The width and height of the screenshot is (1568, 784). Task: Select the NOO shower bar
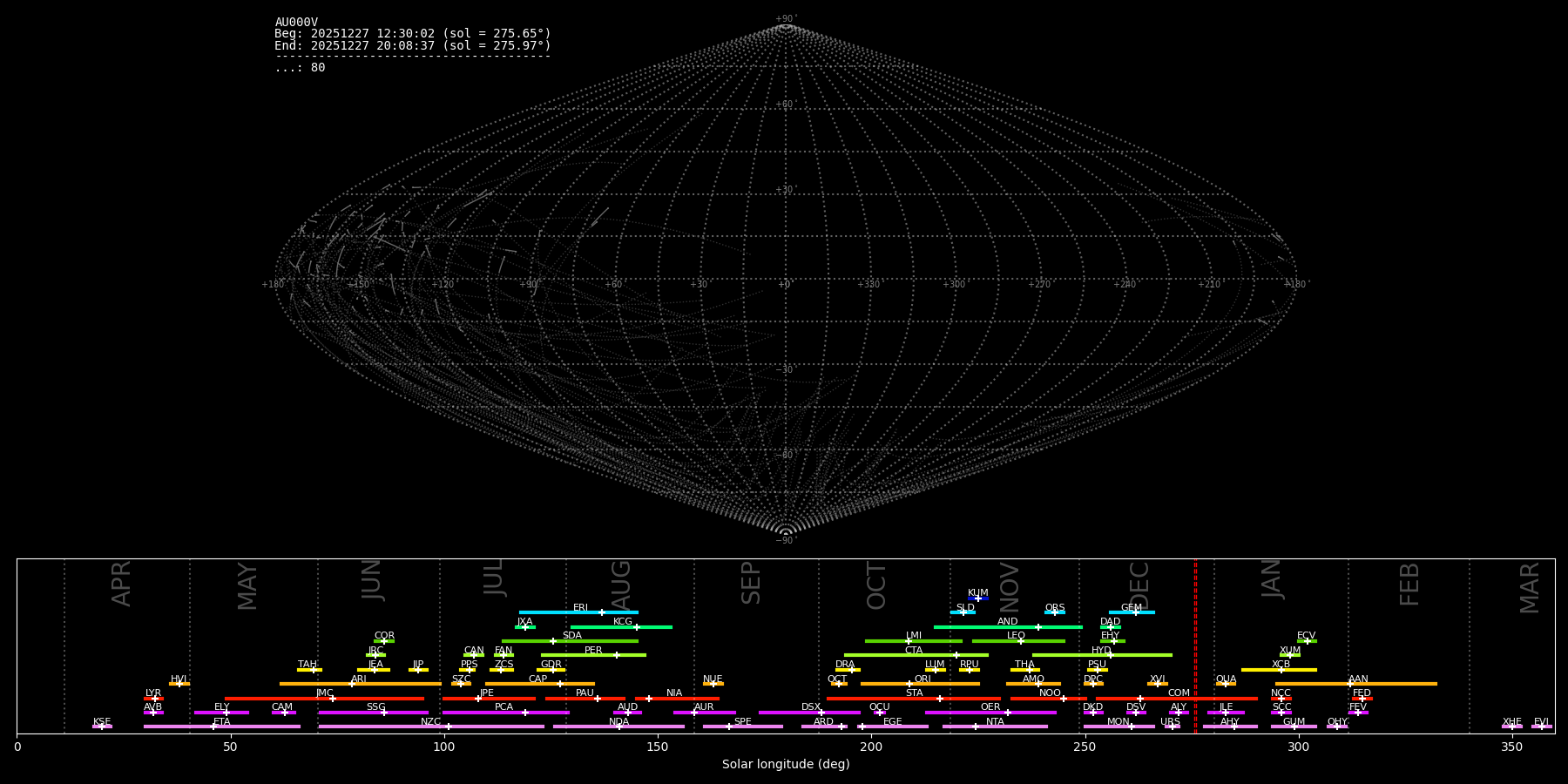1049,699
